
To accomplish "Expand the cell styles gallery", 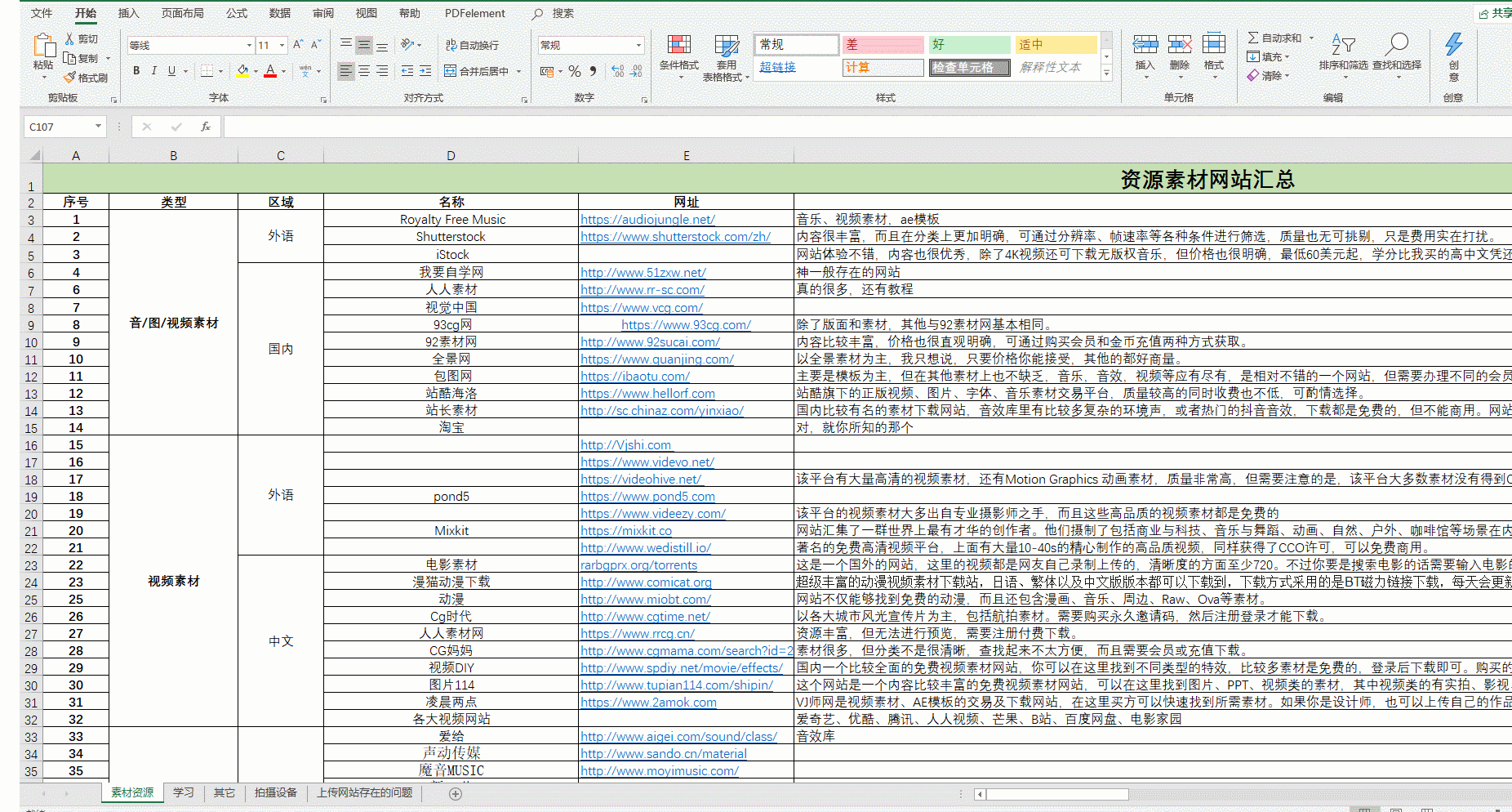I will 1107,74.
